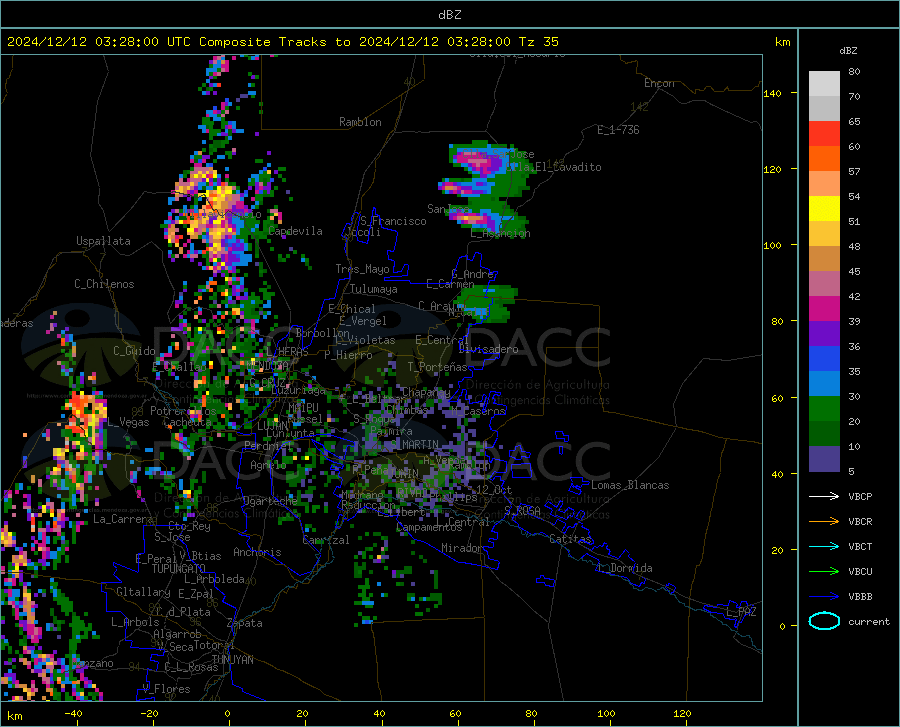Click the dBZ heading above the color scale
900x727 pixels.
tap(848, 50)
